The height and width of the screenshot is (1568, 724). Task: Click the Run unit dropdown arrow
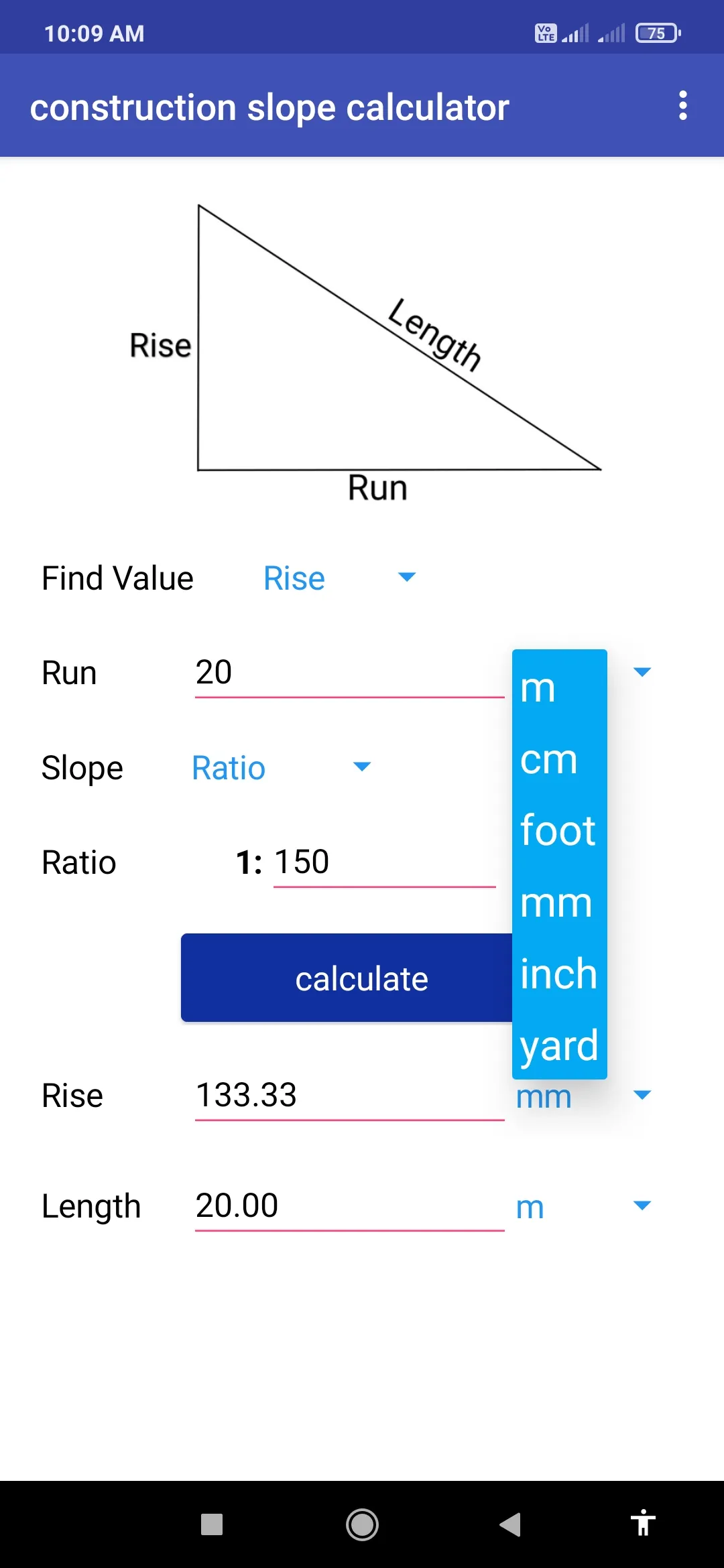pos(642,671)
